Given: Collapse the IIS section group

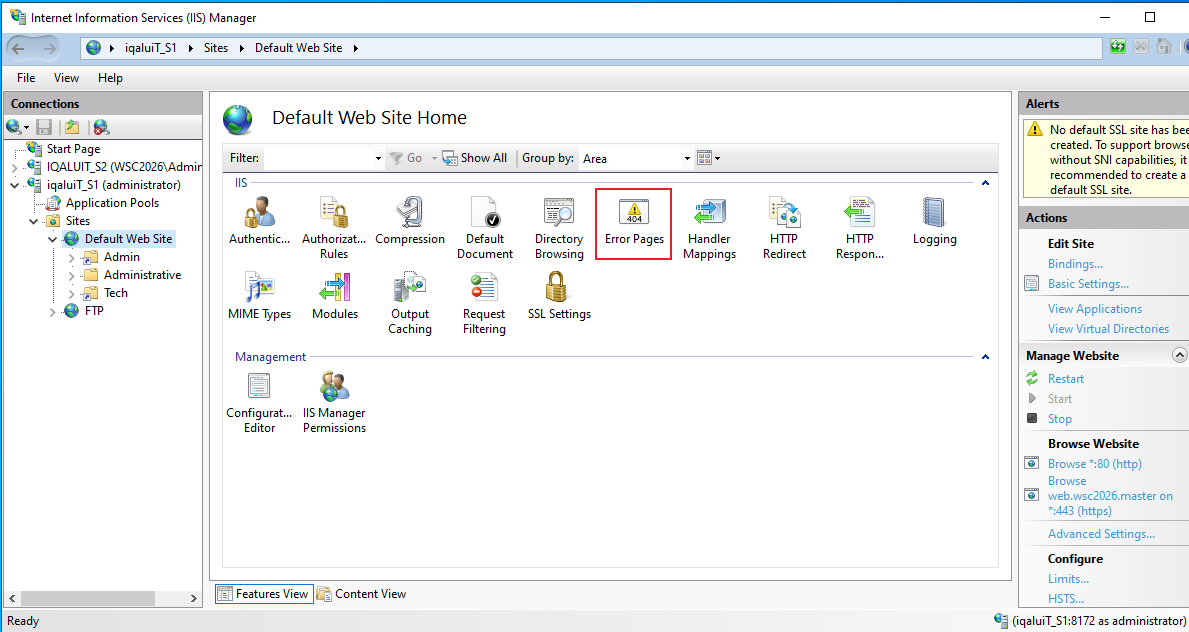Looking at the screenshot, I should (985, 183).
